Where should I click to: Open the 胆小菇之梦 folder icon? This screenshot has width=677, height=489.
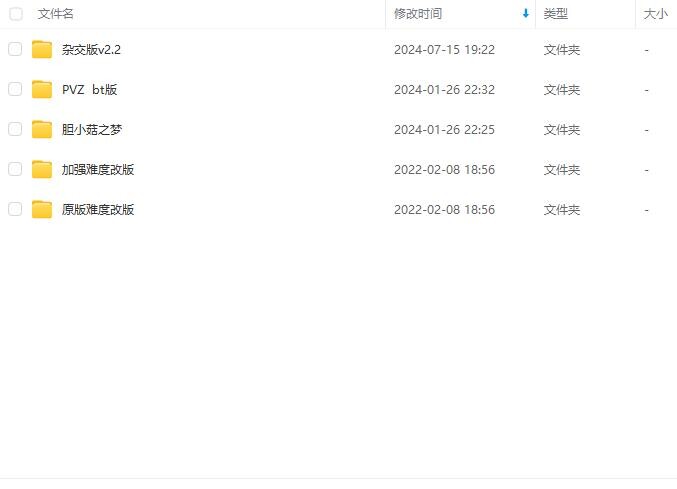point(42,129)
